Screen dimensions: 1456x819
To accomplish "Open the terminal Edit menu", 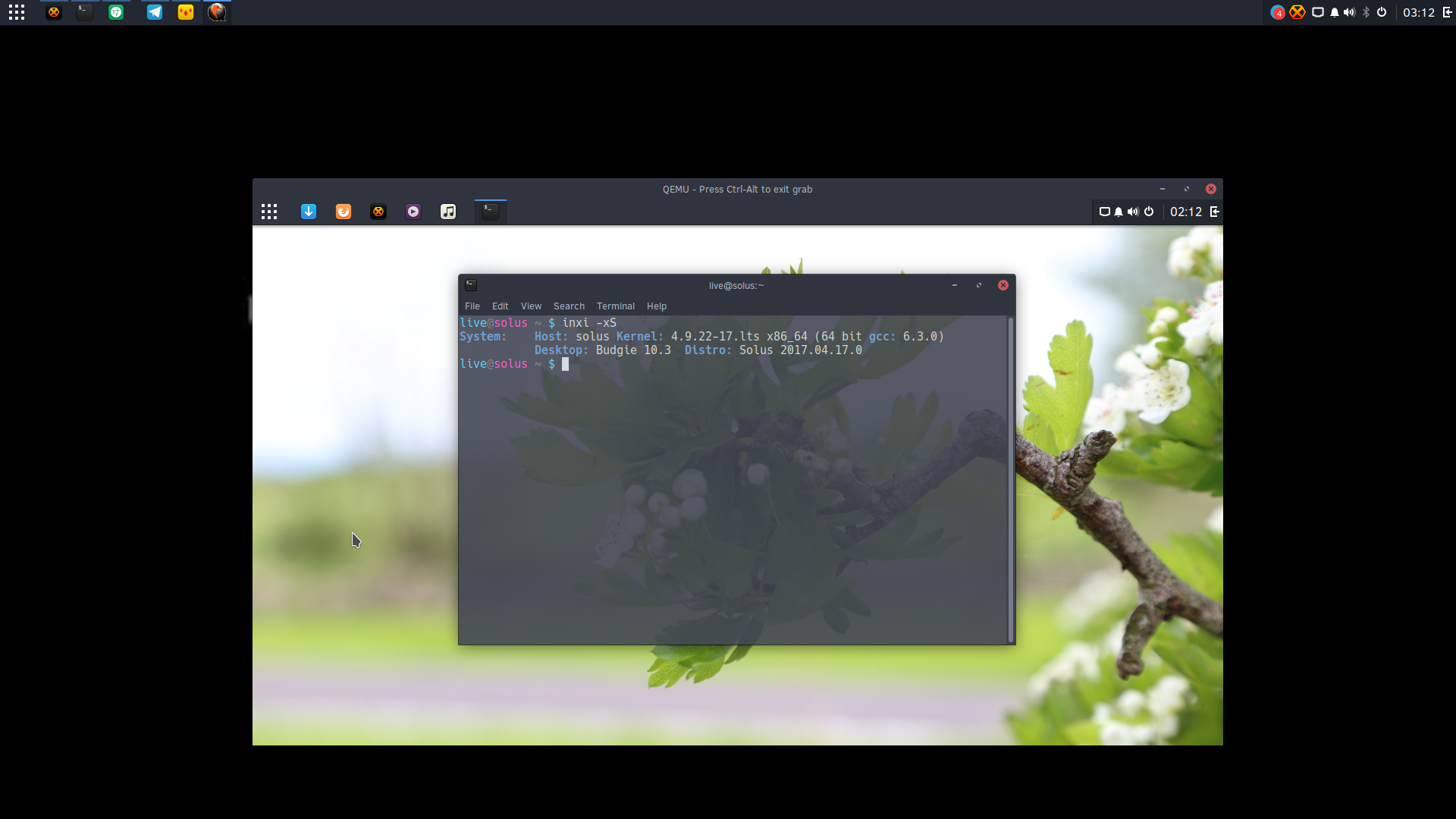I will (x=500, y=306).
